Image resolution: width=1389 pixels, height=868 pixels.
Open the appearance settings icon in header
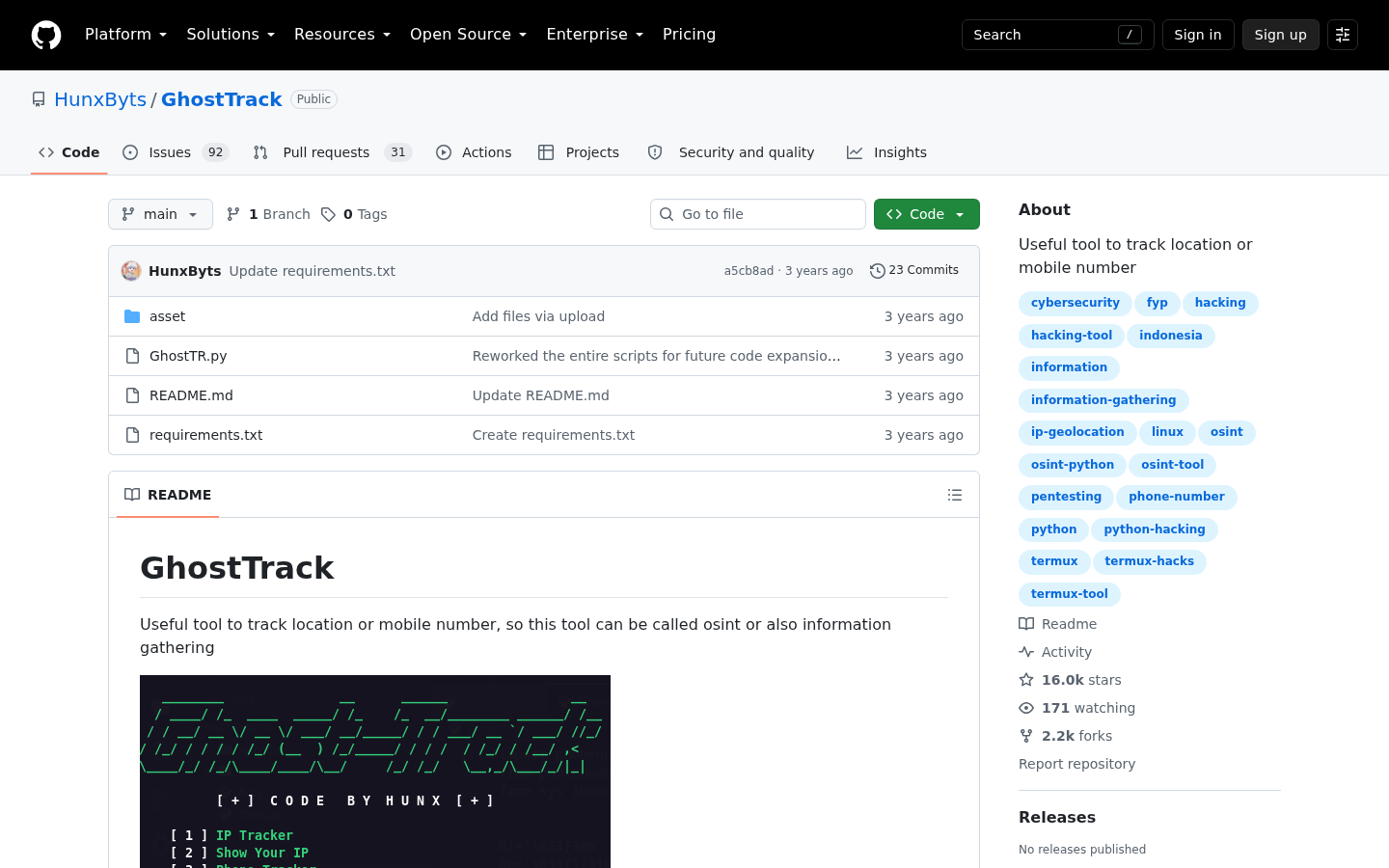[1343, 35]
